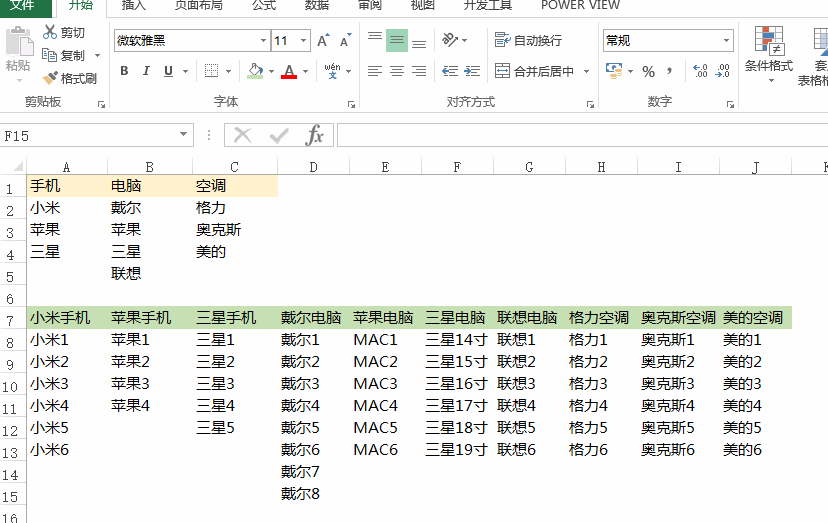Image resolution: width=828 pixels, height=523 pixels.
Task: Switch to the 页面布局 tab
Action: [199, 5]
